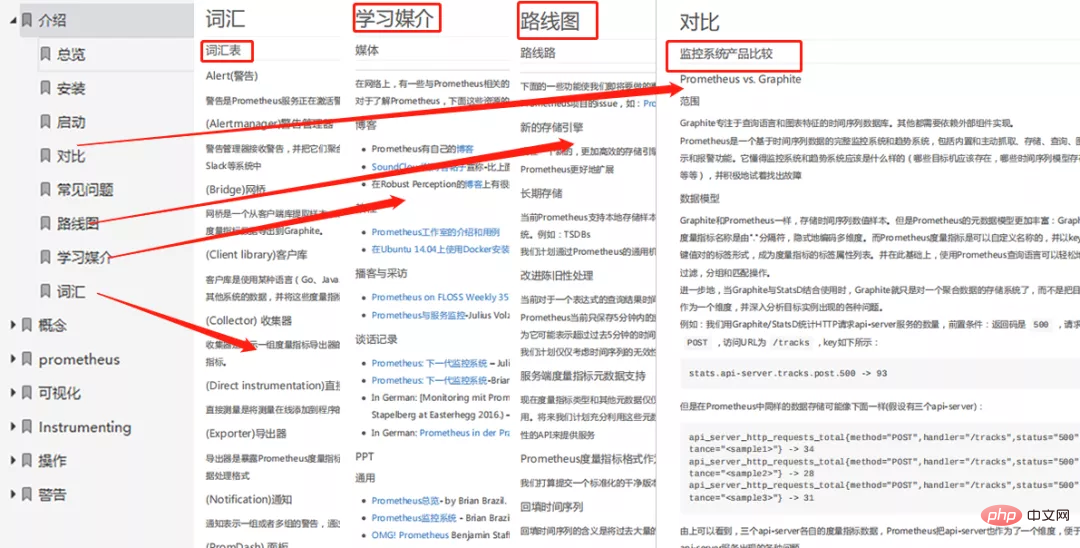Click the 新的存储引擎 roadmap heading

pyautogui.click(x=552, y=128)
